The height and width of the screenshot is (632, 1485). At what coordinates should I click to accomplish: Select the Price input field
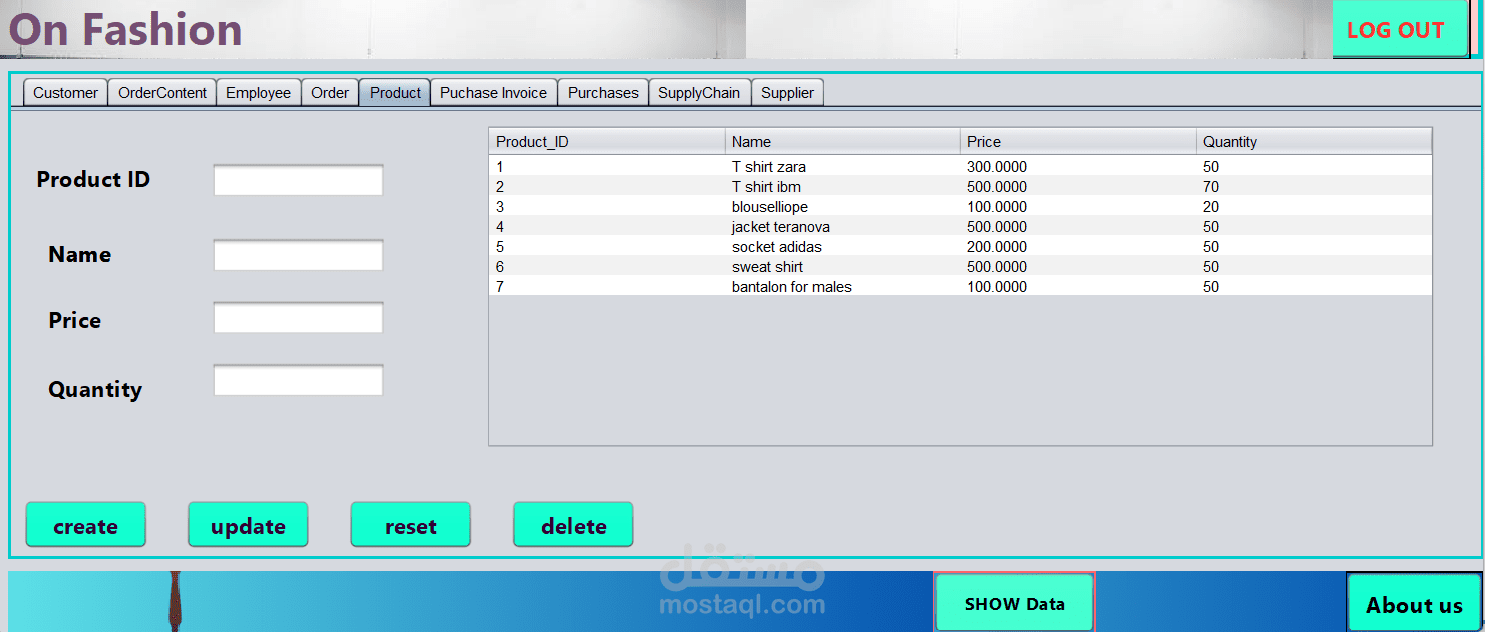(298, 317)
